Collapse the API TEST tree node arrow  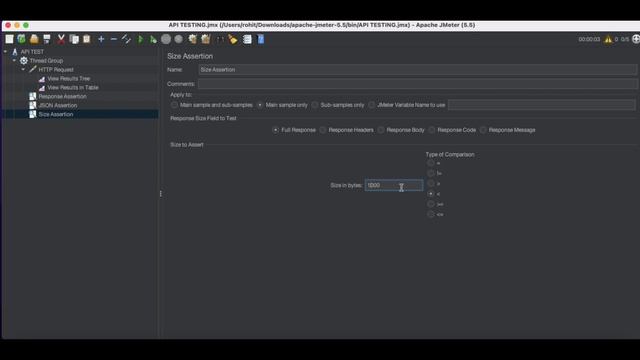(5, 52)
